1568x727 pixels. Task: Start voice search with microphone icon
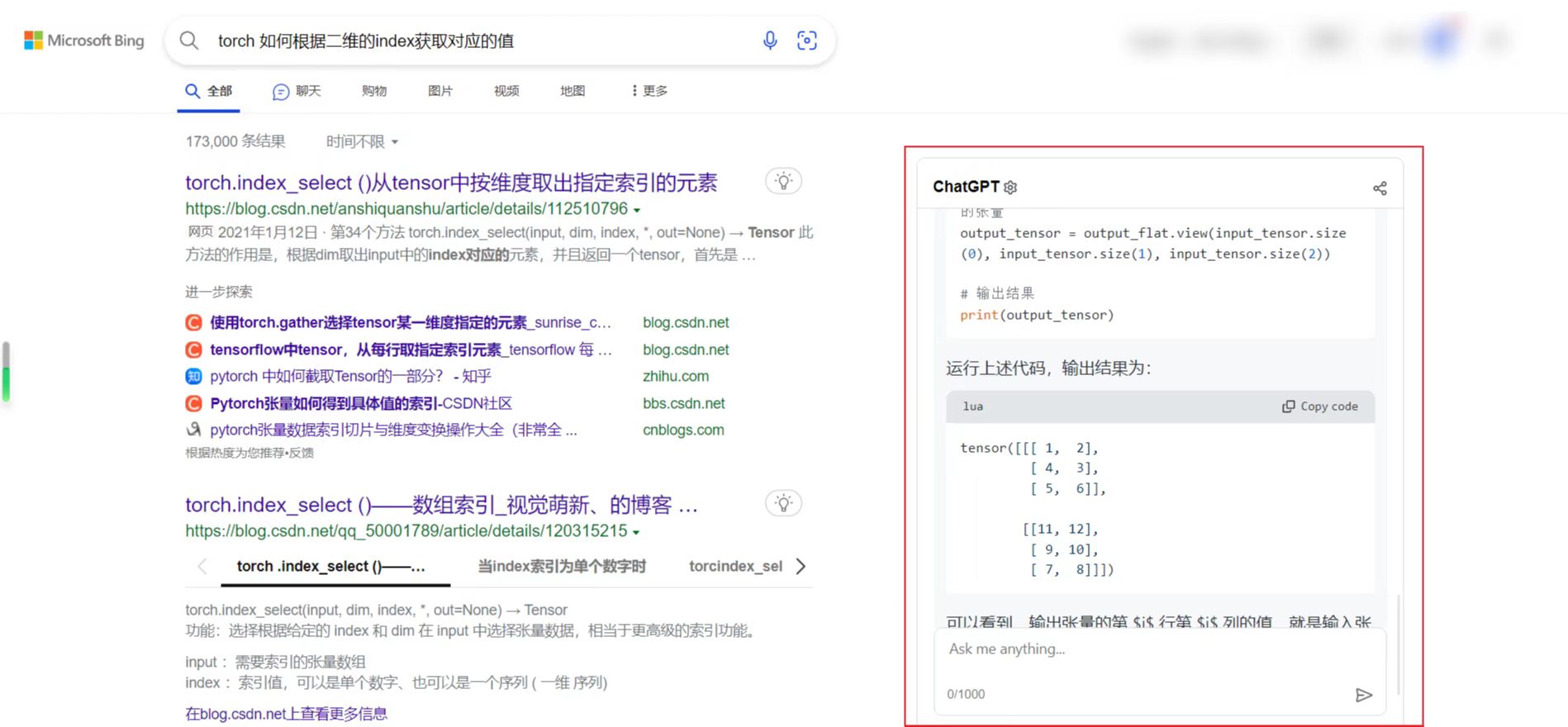pos(770,40)
